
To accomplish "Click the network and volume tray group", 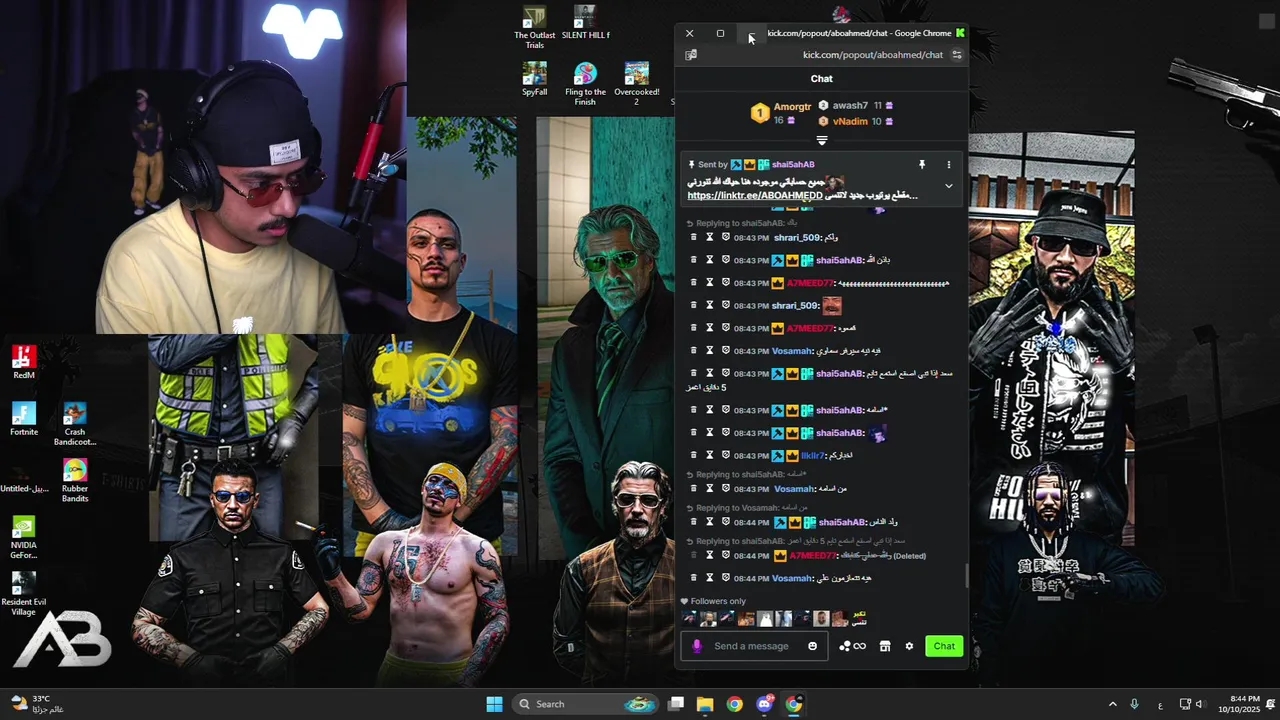I will coord(1191,704).
